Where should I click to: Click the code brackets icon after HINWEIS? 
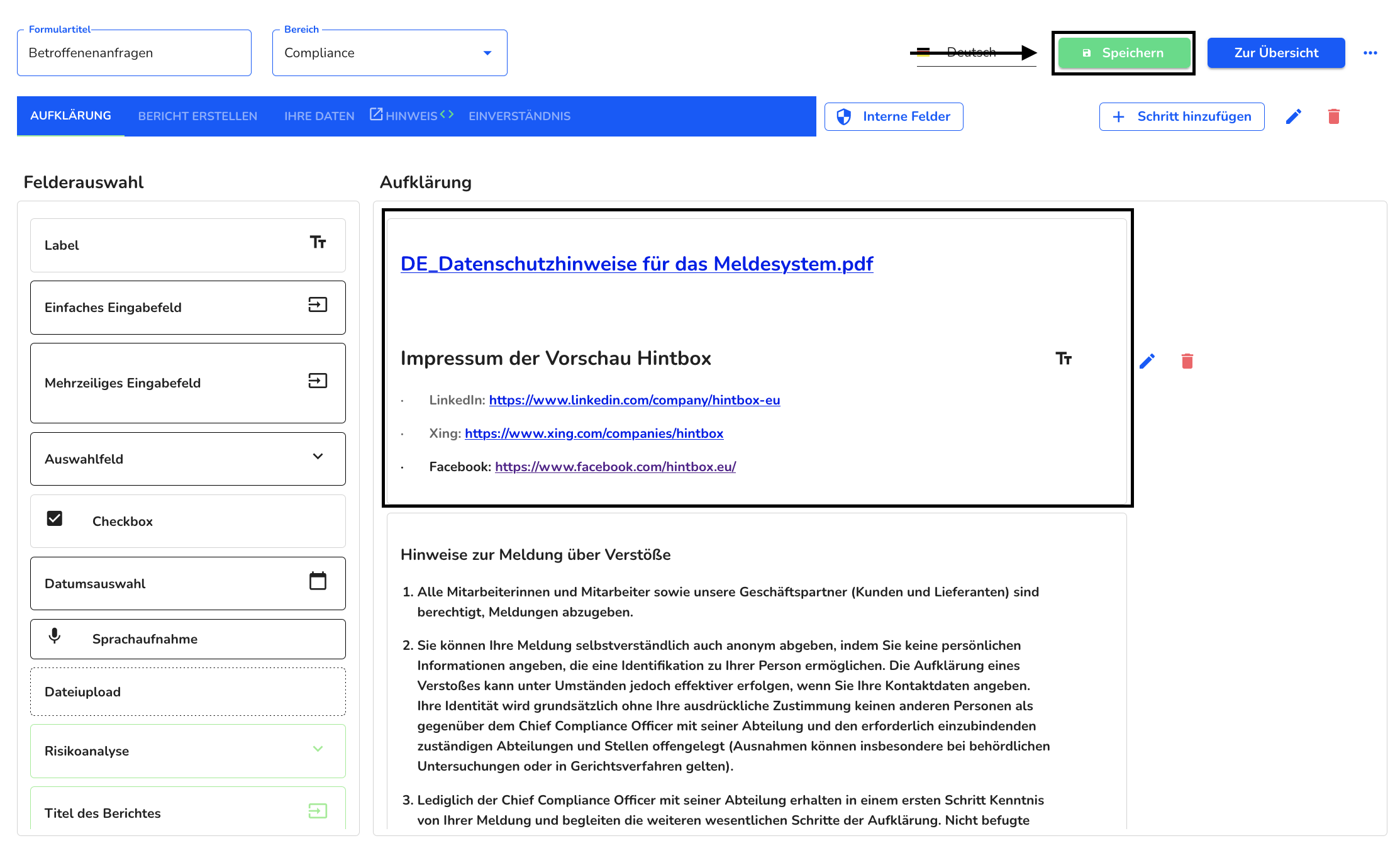click(447, 114)
